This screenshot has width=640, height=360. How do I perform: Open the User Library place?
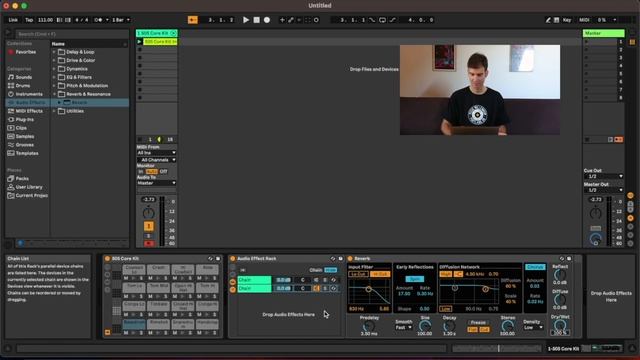[29, 187]
